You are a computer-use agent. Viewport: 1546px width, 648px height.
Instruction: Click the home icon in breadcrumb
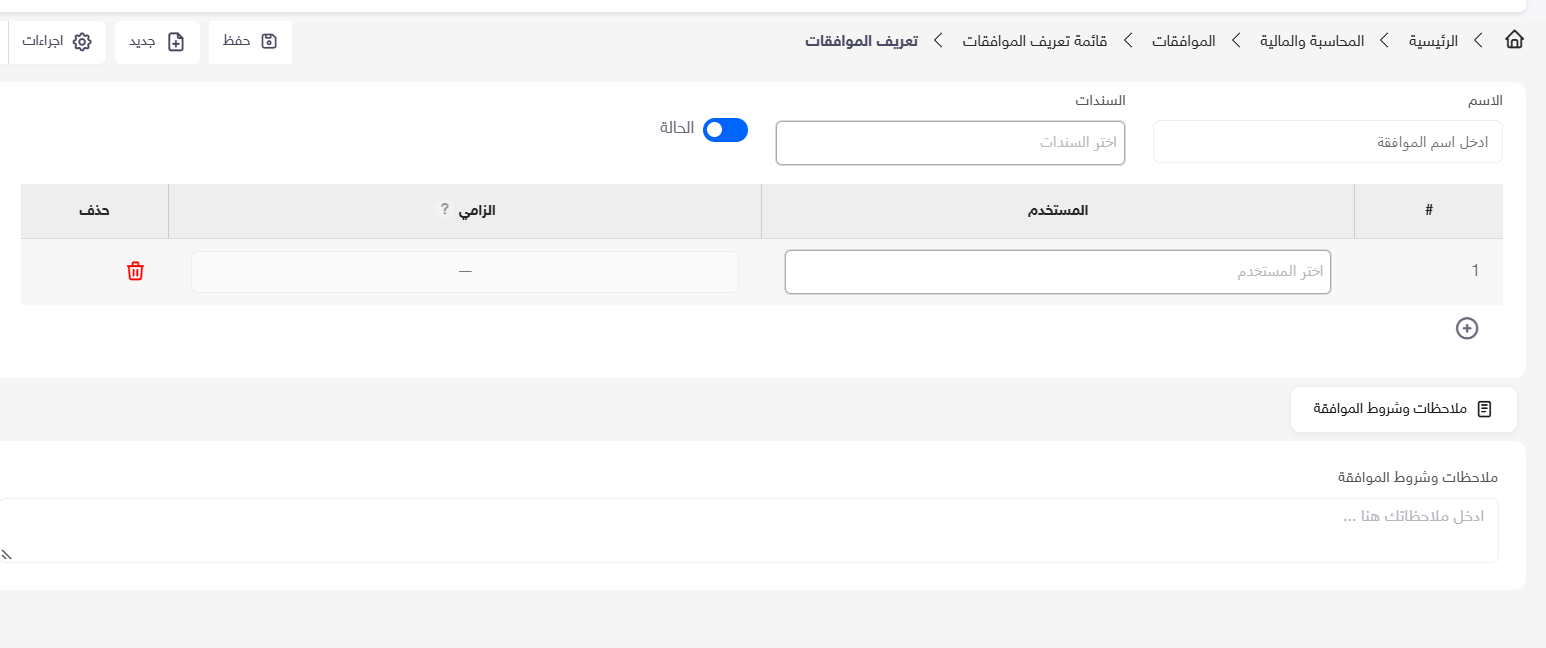coord(1514,41)
